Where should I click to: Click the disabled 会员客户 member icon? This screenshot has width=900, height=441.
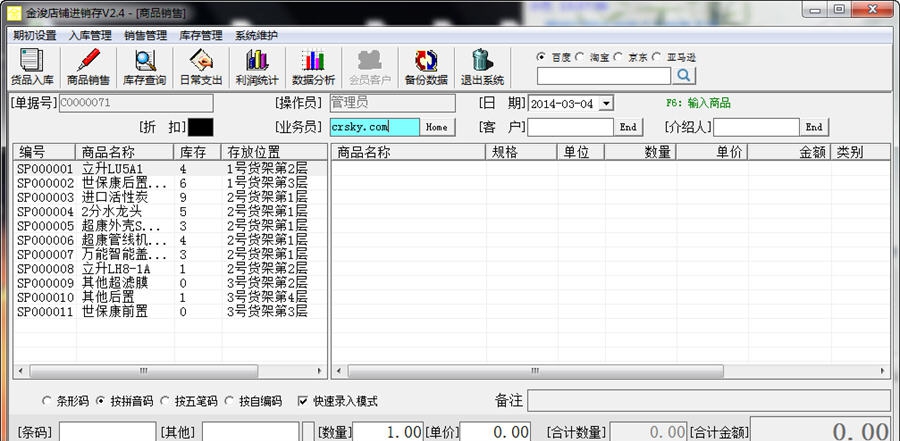[x=370, y=67]
